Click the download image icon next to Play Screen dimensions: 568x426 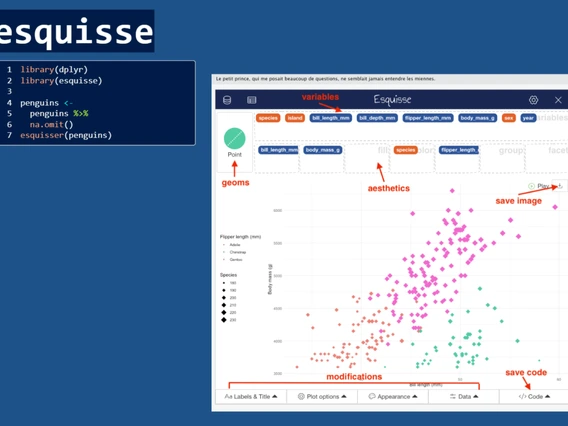coord(560,186)
